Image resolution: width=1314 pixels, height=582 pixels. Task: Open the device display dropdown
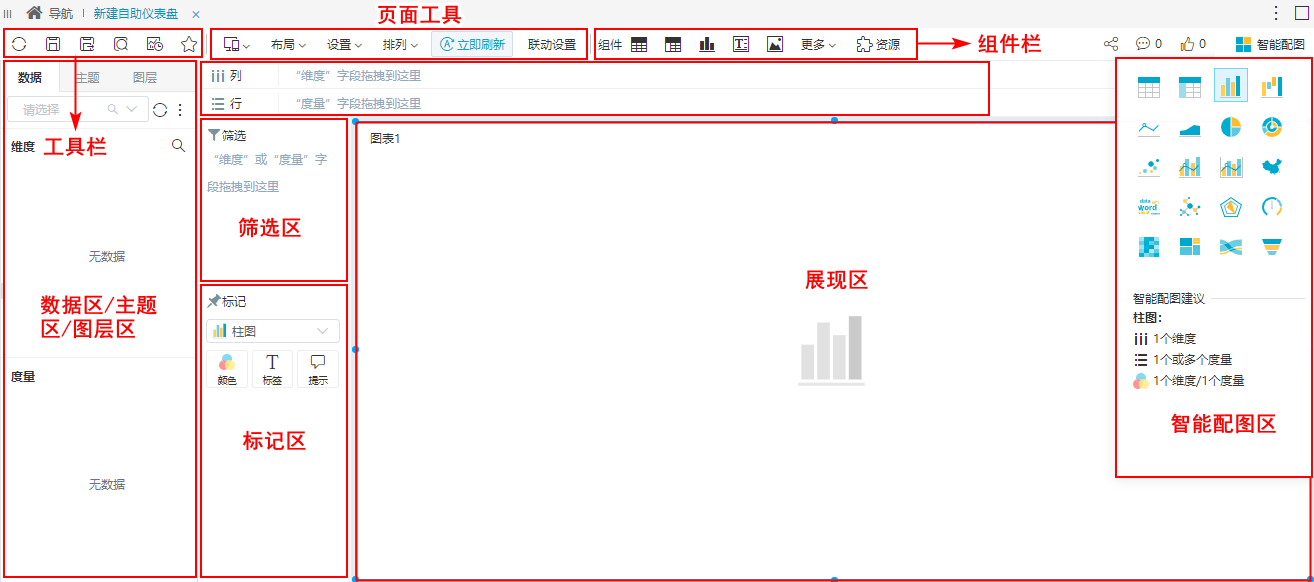point(237,45)
